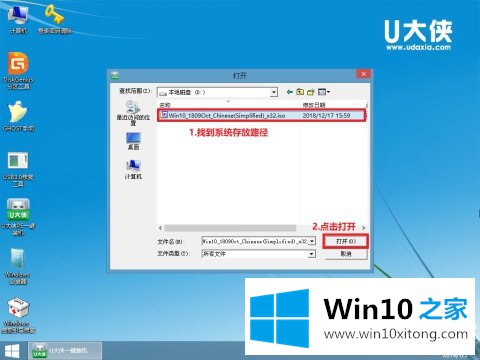This screenshot has height=360, width=480.
Task: Click the Cancel (取消) button
Action: click(346, 254)
